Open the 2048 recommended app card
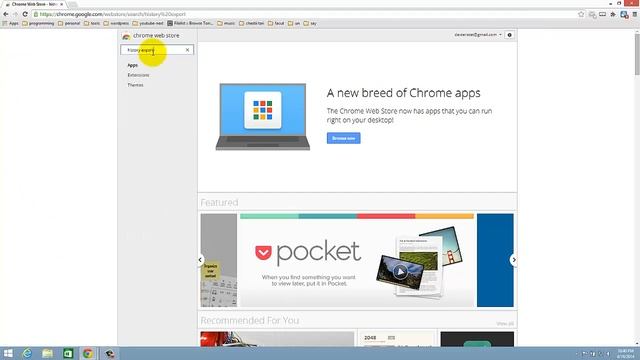 pyautogui.click(x=397, y=339)
